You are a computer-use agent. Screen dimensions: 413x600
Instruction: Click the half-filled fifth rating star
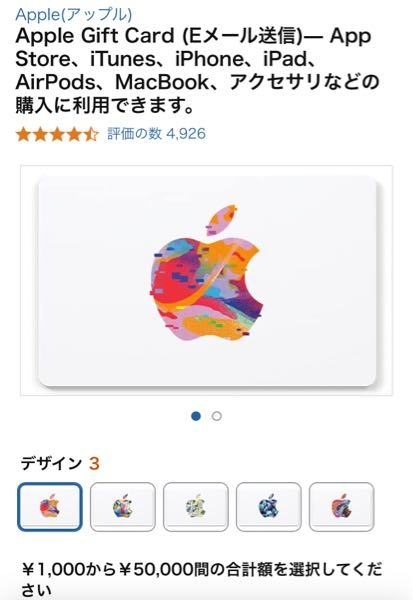(91, 135)
